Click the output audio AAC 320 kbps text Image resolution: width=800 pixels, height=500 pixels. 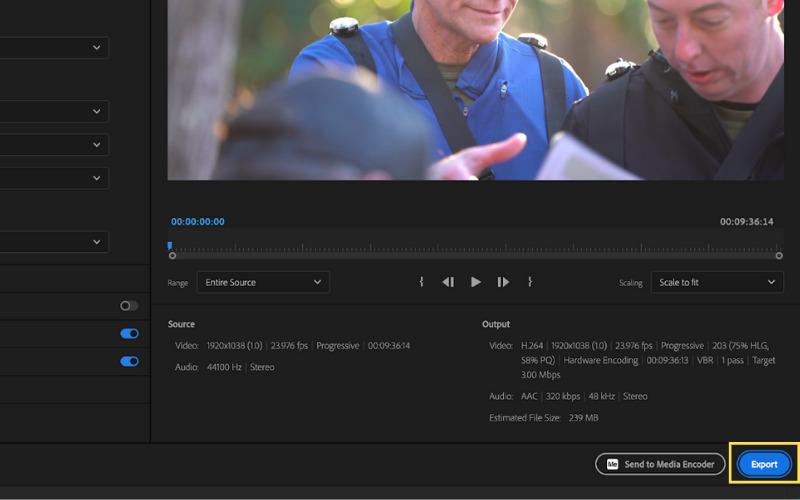click(x=551, y=396)
